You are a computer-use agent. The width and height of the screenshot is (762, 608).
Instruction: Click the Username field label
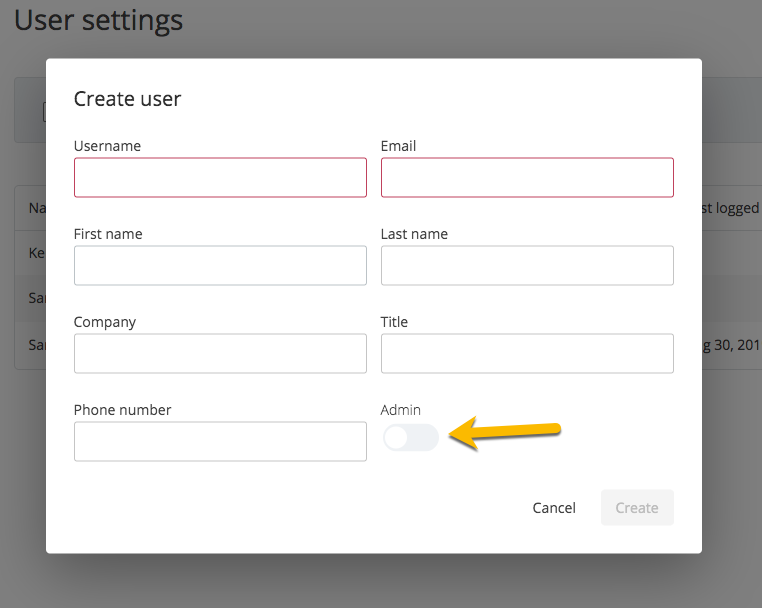107,146
